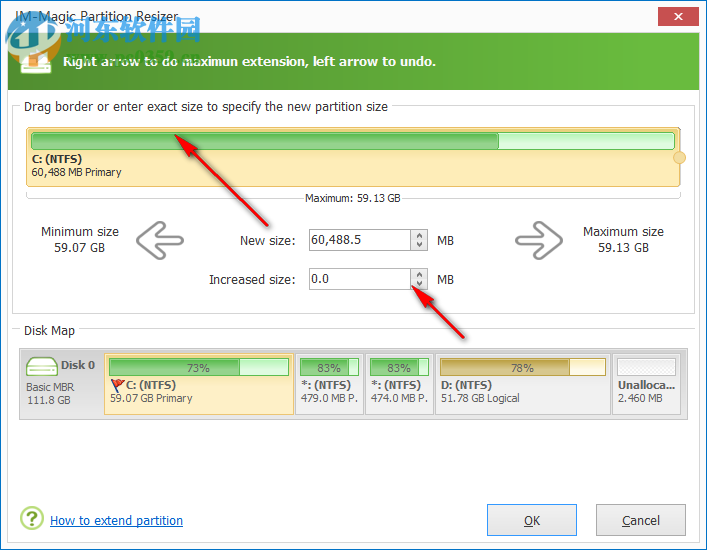Screen dimensions: 707x550
Task: Open the How to extend partition link
Action: point(116,520)
